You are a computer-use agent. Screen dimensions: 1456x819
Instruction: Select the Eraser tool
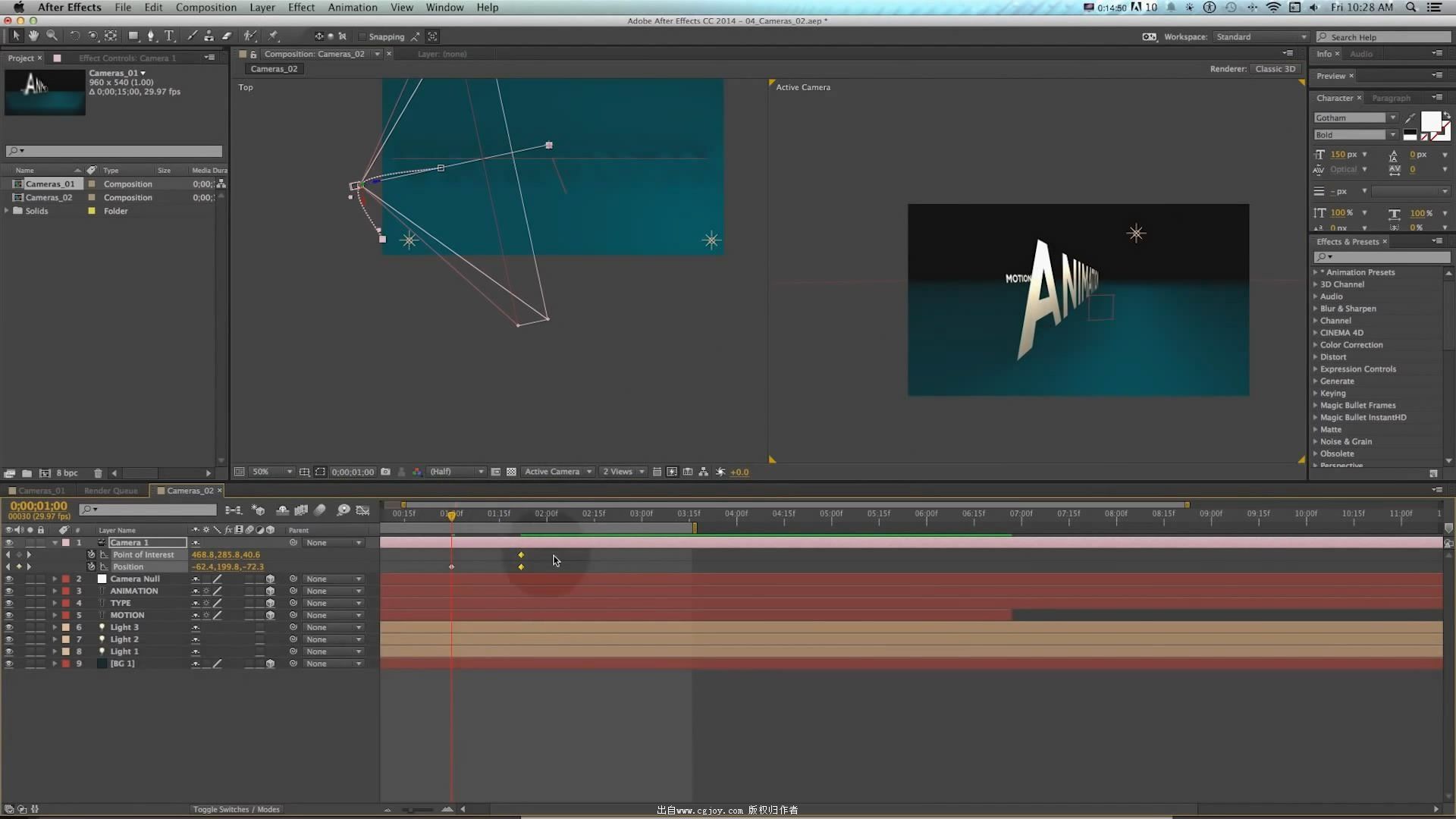tap(227, 36)
